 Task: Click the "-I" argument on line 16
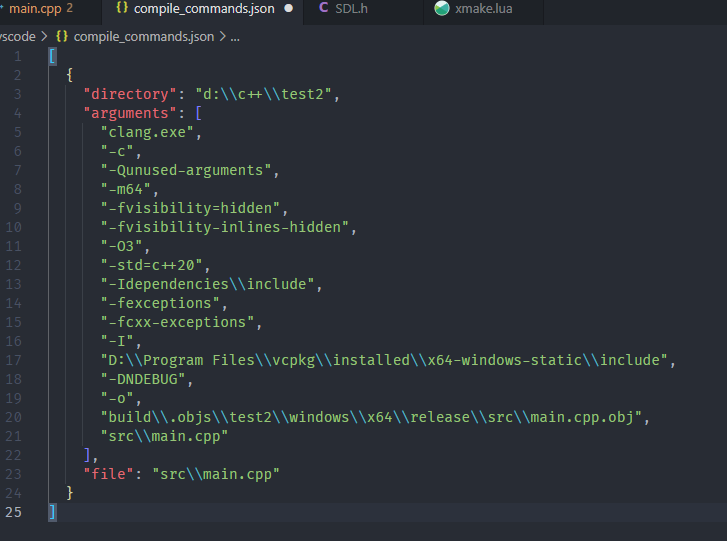click(117, 341)
